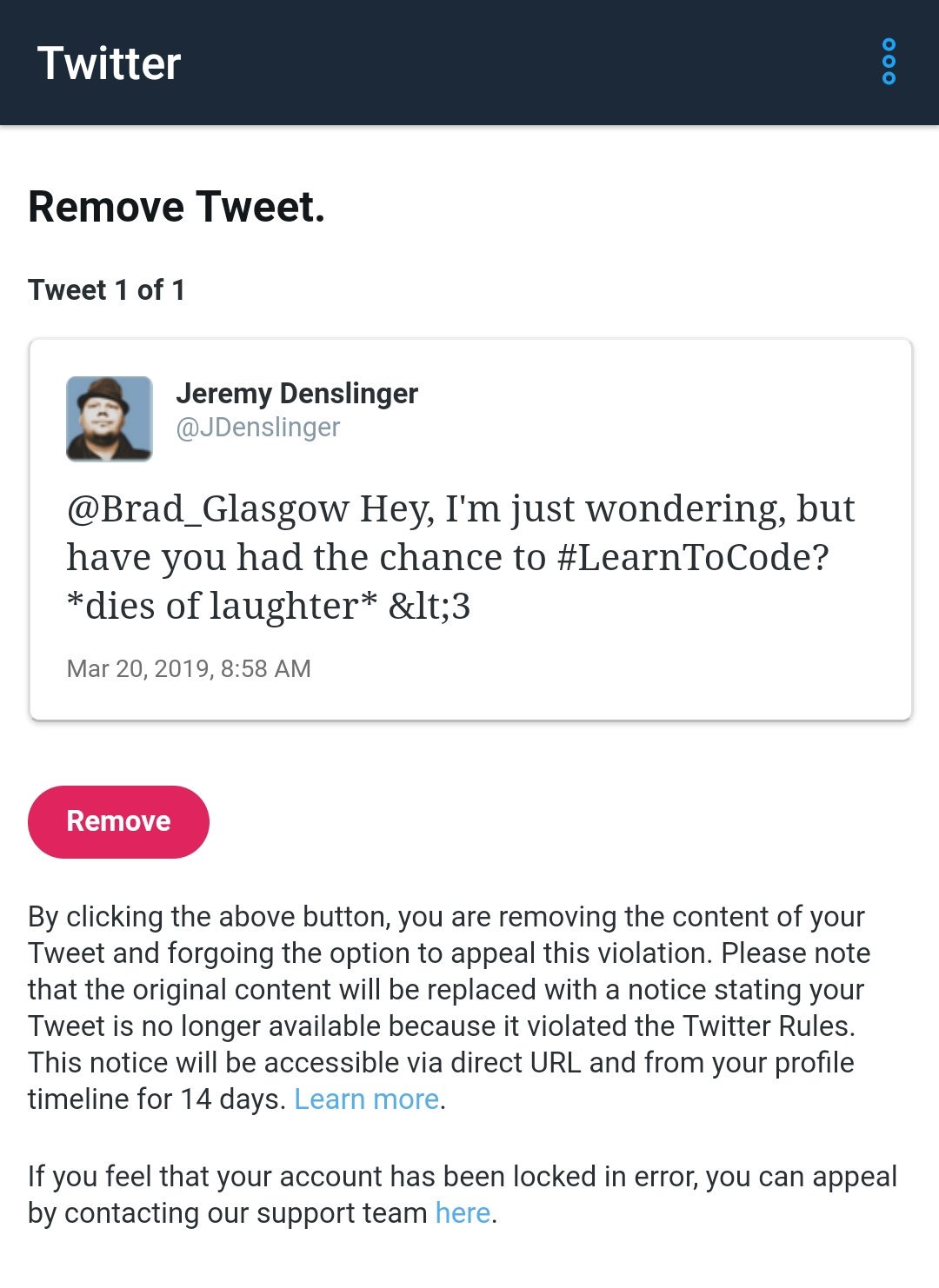Select the Tweet 1 of 1 label

pyautogui.click(x=106, y=290)
